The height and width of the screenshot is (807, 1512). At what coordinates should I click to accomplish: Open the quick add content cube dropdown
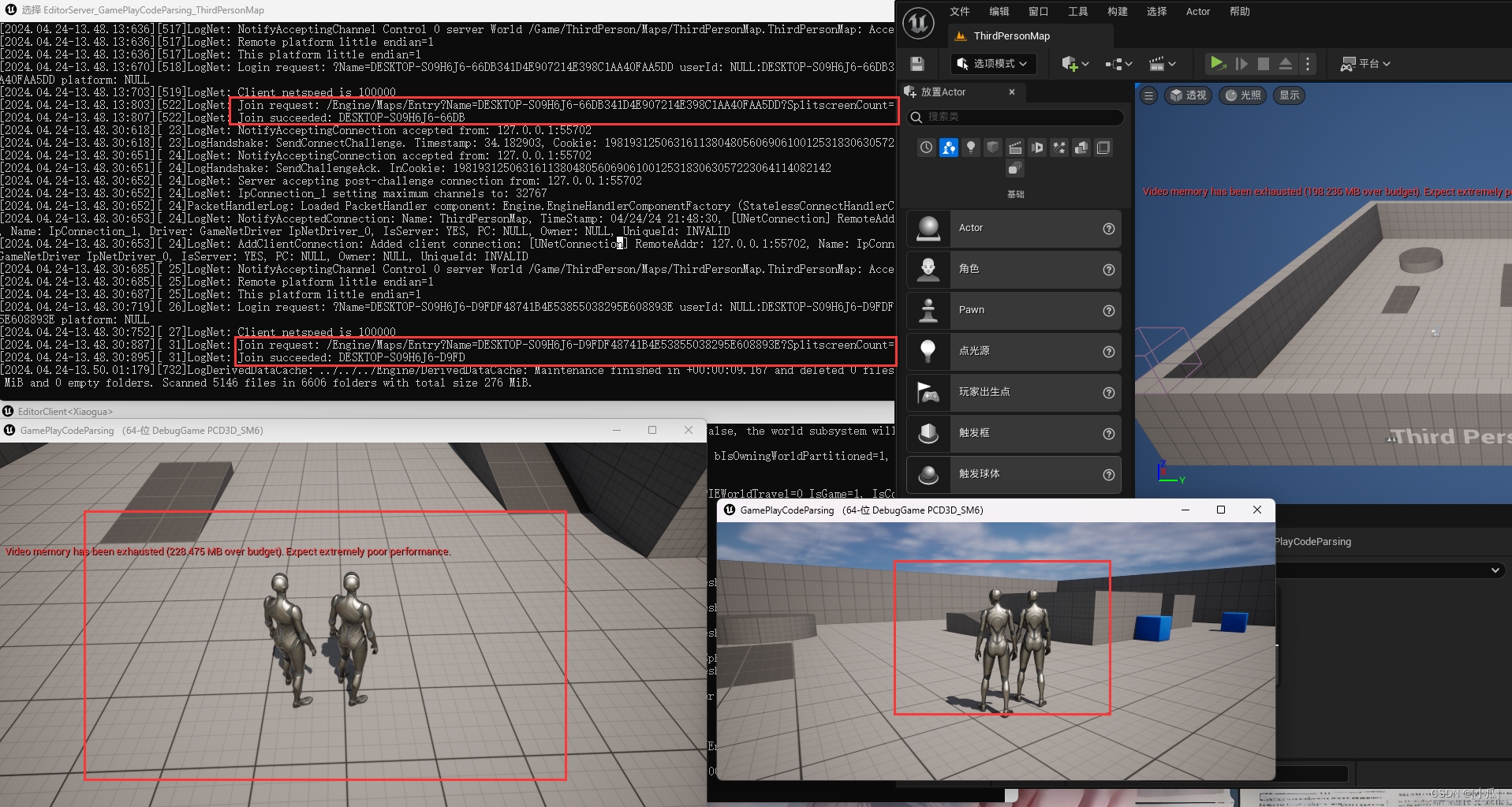pos(1075,64)
